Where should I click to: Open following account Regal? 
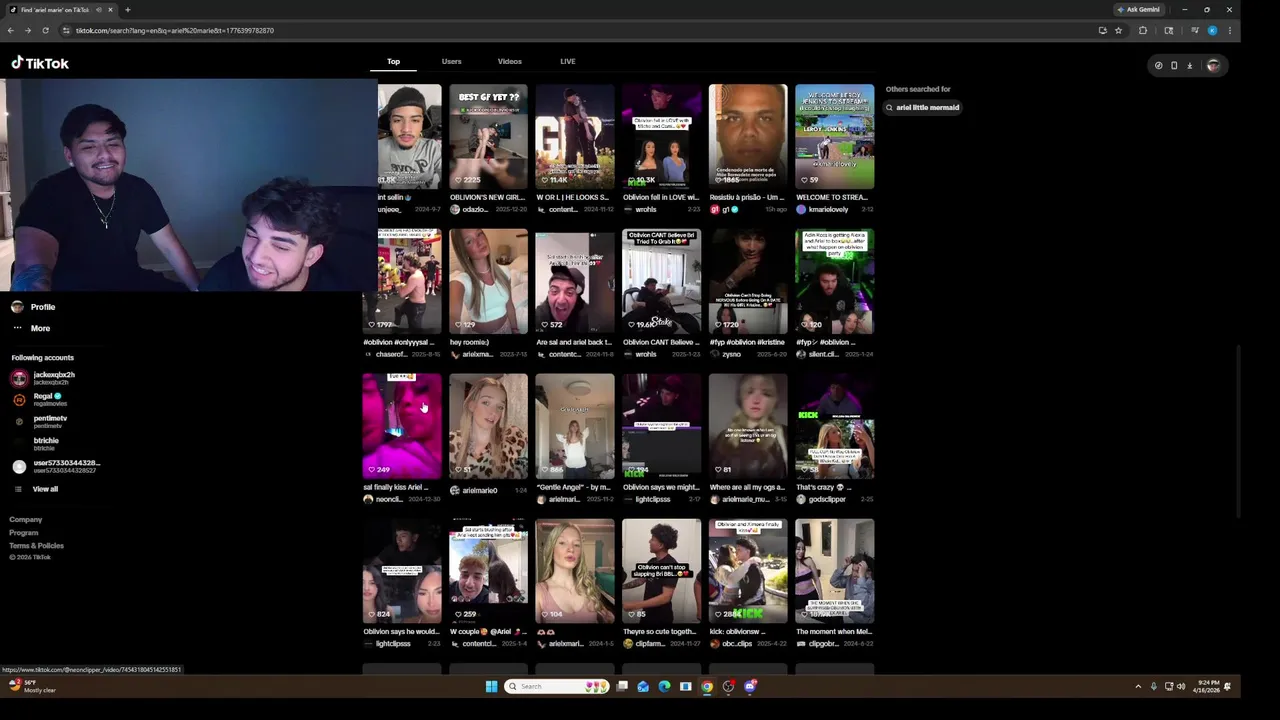[38, 399]
